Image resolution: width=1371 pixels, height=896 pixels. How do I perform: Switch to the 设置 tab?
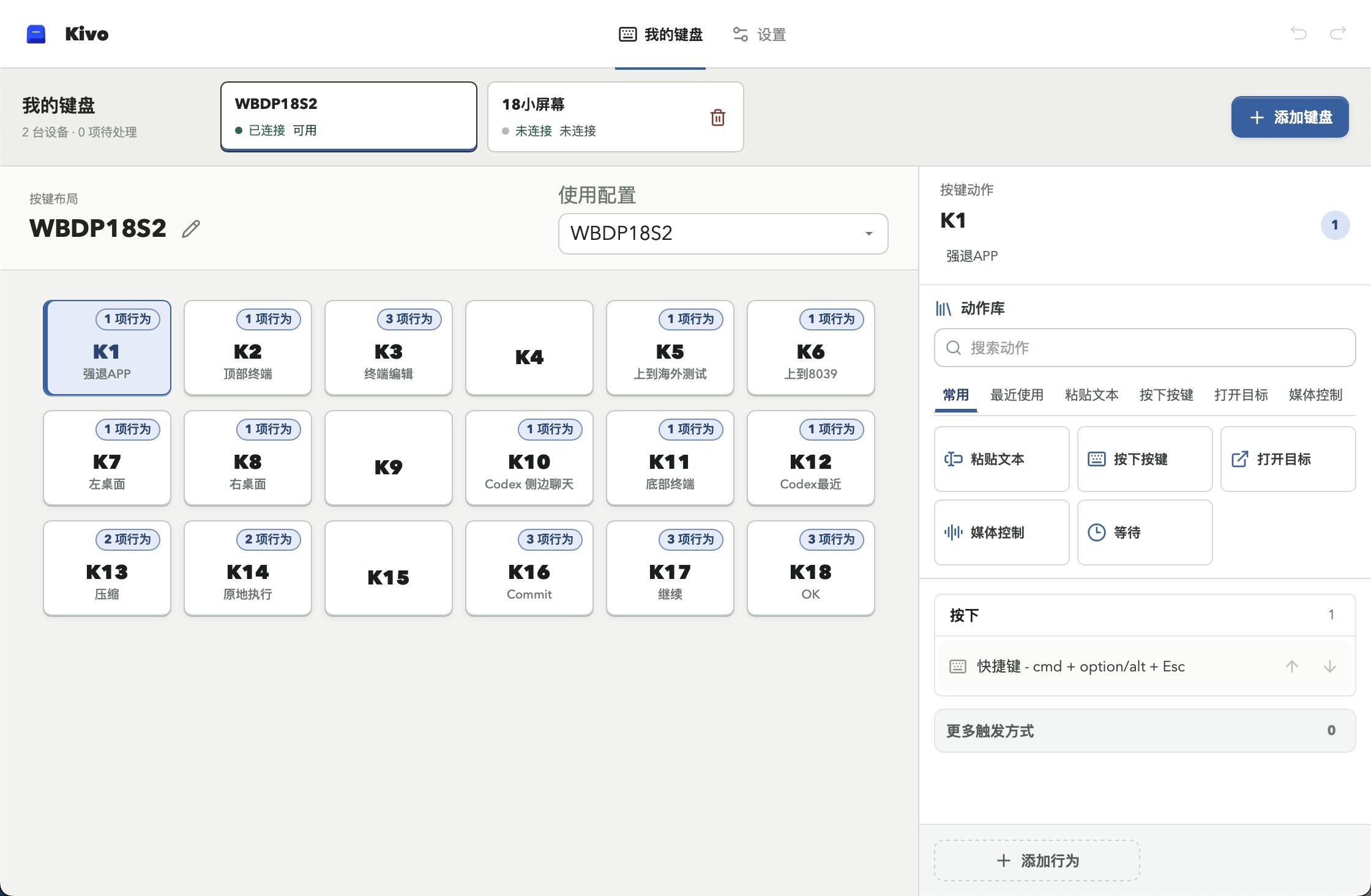pos(760,35)
